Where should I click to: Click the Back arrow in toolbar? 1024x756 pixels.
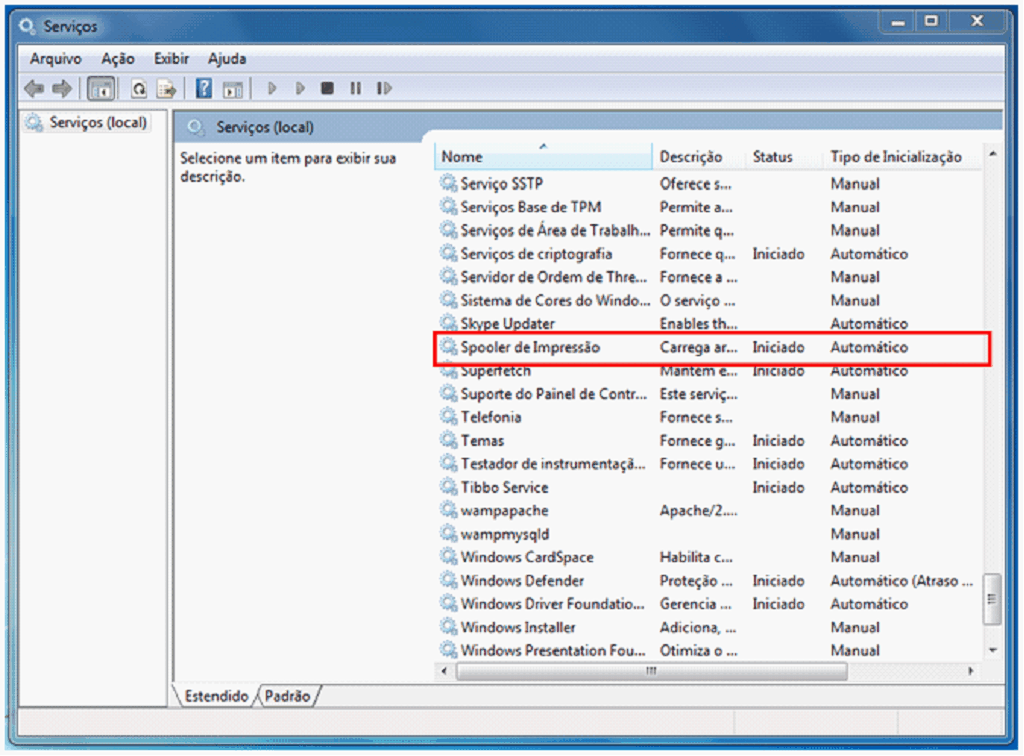coord(34,89)
